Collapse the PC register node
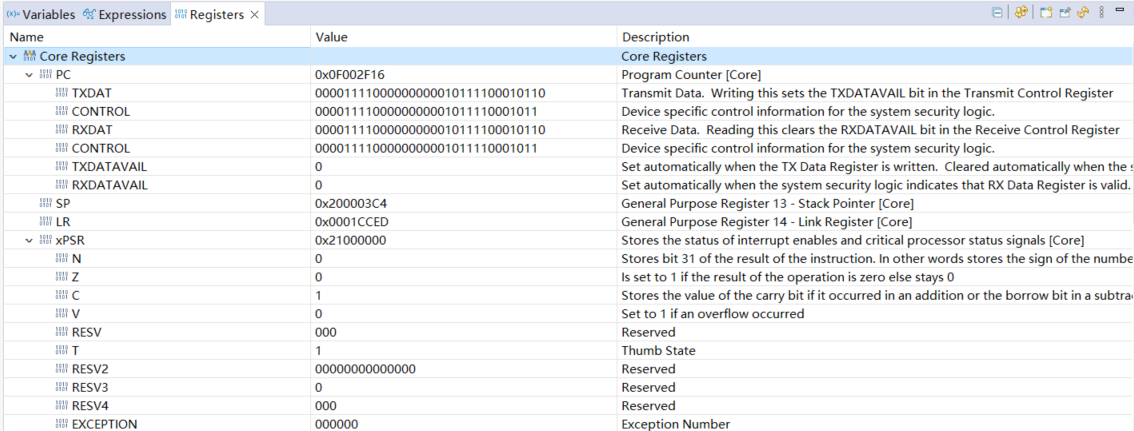Viewport: 1134px width, 431px height. pyautogui.click(x=29, y=75)
